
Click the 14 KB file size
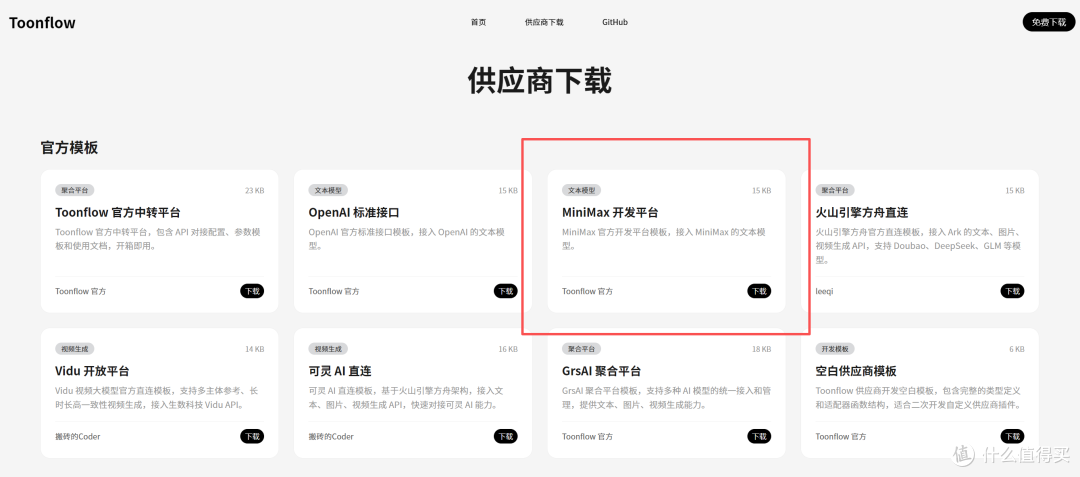tap(254, 349)
